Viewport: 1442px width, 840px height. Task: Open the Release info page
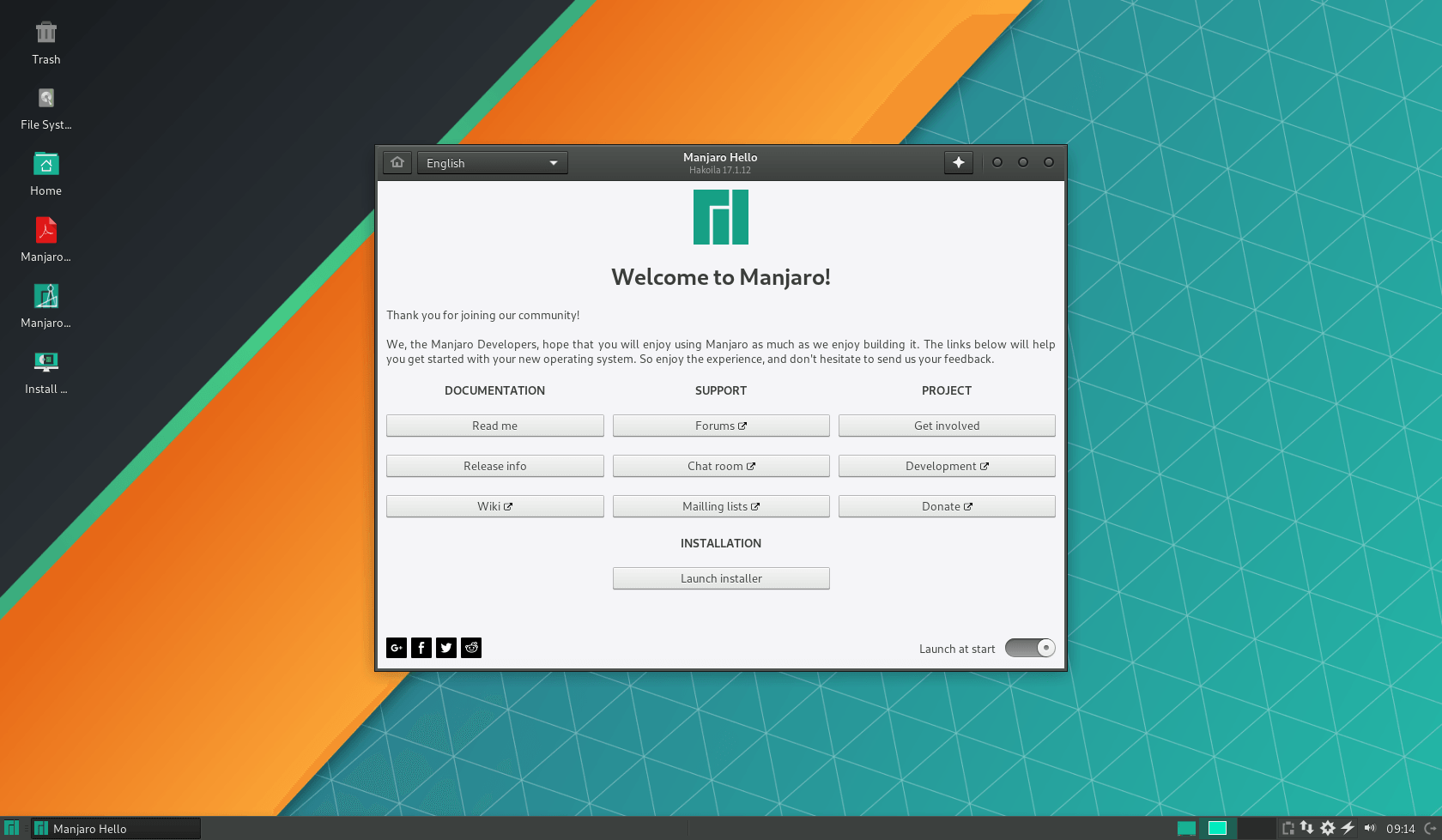point(494,466)
